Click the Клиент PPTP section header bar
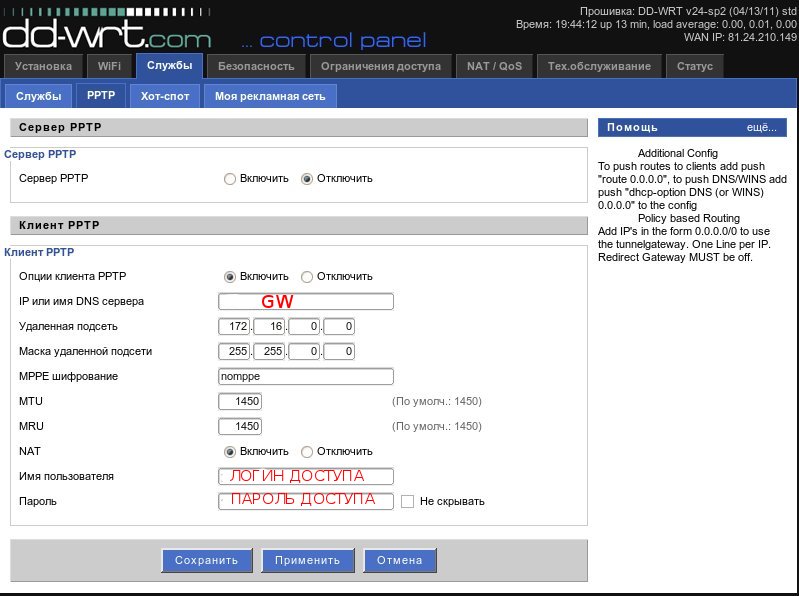The width and height of the screenshot is (799, 596). coord(299,225)
